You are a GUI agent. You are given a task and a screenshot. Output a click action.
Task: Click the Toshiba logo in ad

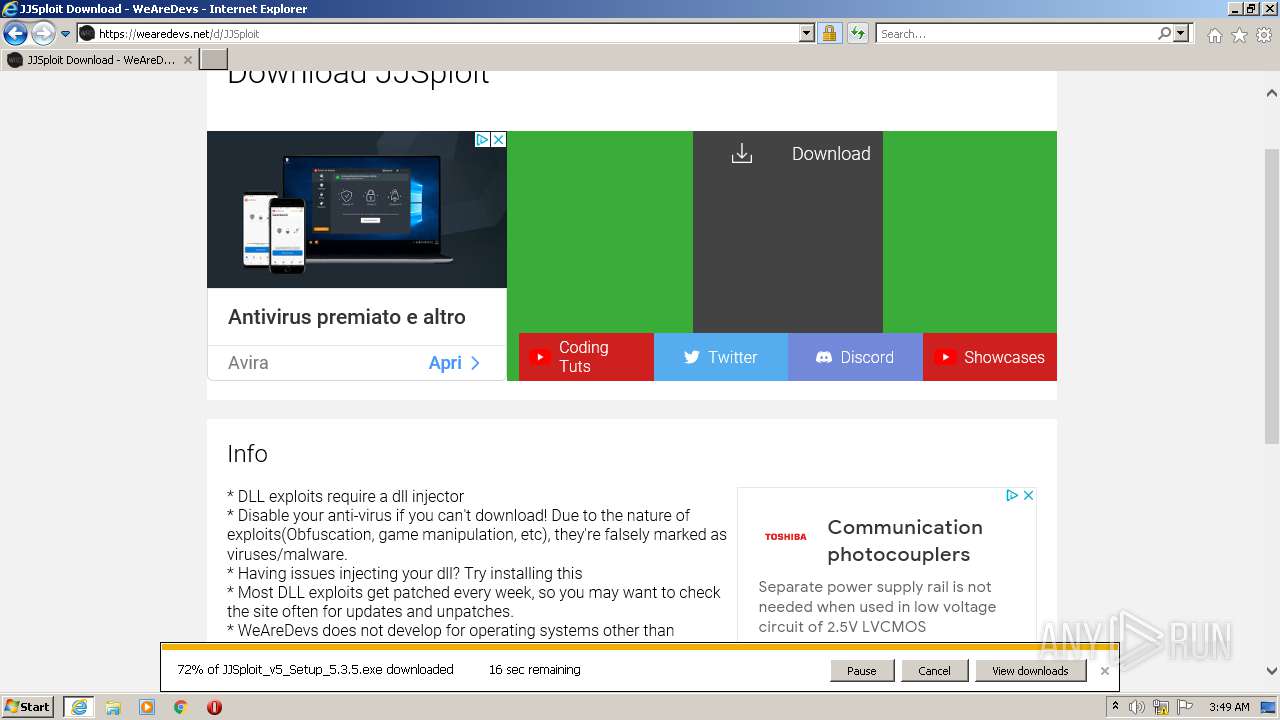click(x=785, y=537)
